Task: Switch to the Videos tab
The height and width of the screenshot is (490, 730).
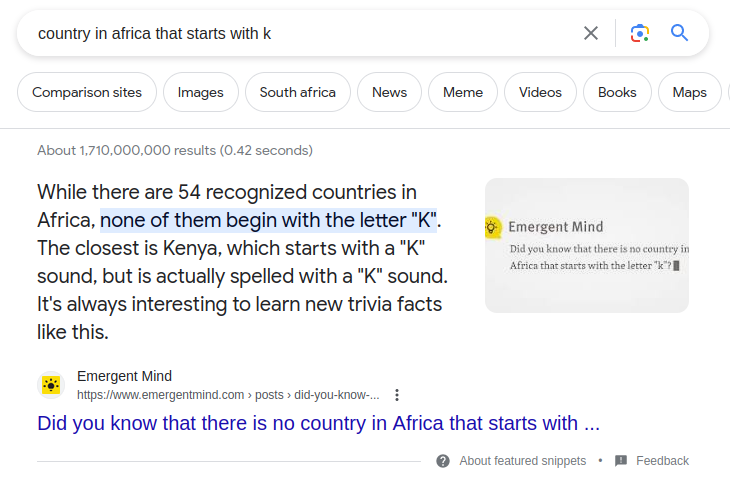Action: tap(540, 92)
